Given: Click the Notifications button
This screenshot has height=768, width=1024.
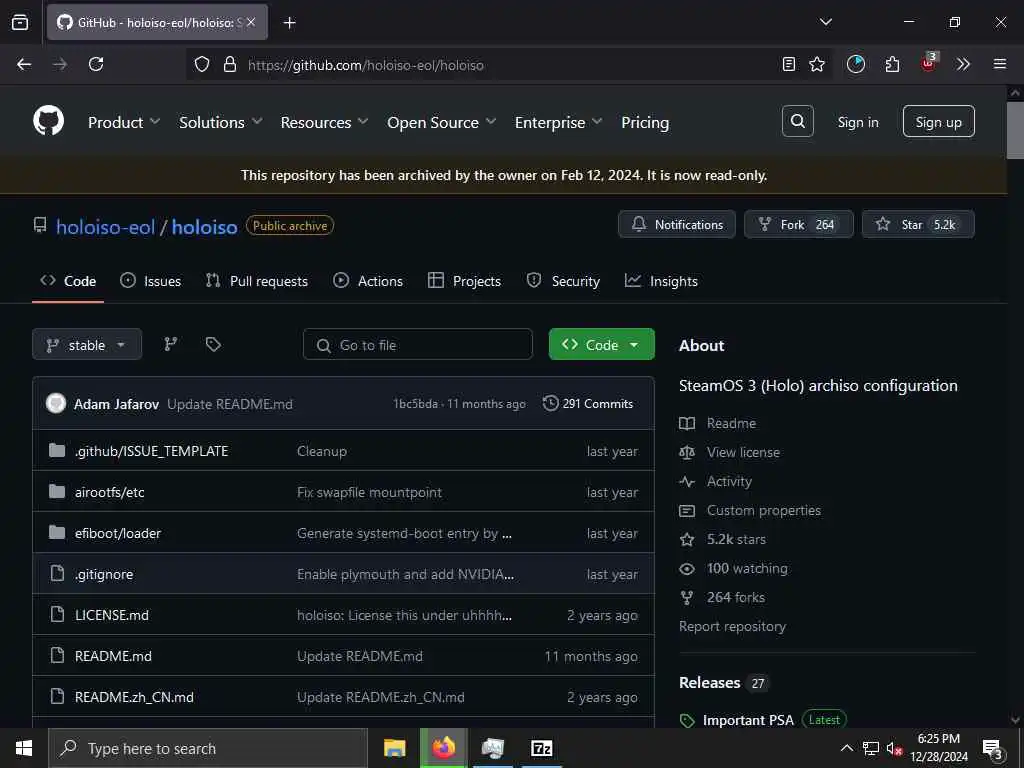Looking at the screenshot, I should [677, 224].
